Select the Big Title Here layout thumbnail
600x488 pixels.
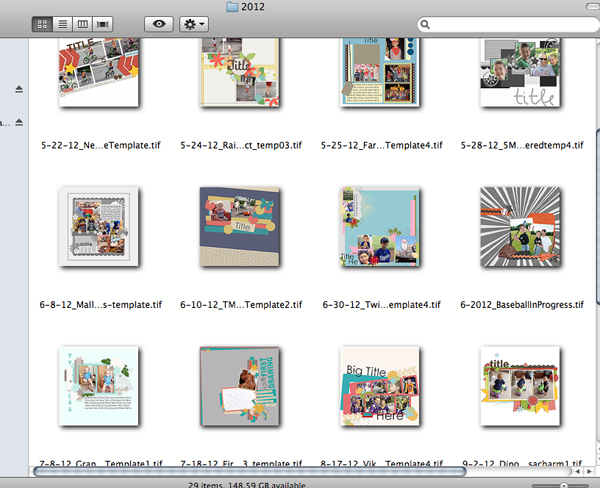[380, 386]
